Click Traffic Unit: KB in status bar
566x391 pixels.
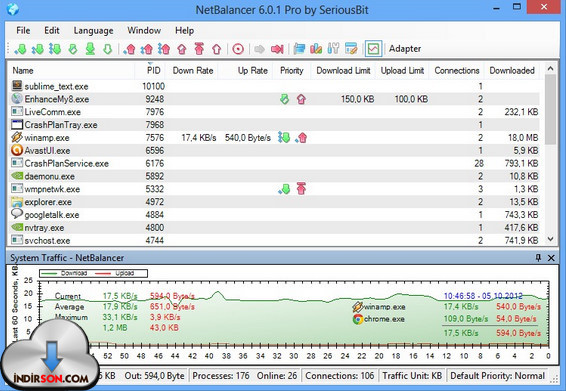pyautogui.click(x=412, y=376)
